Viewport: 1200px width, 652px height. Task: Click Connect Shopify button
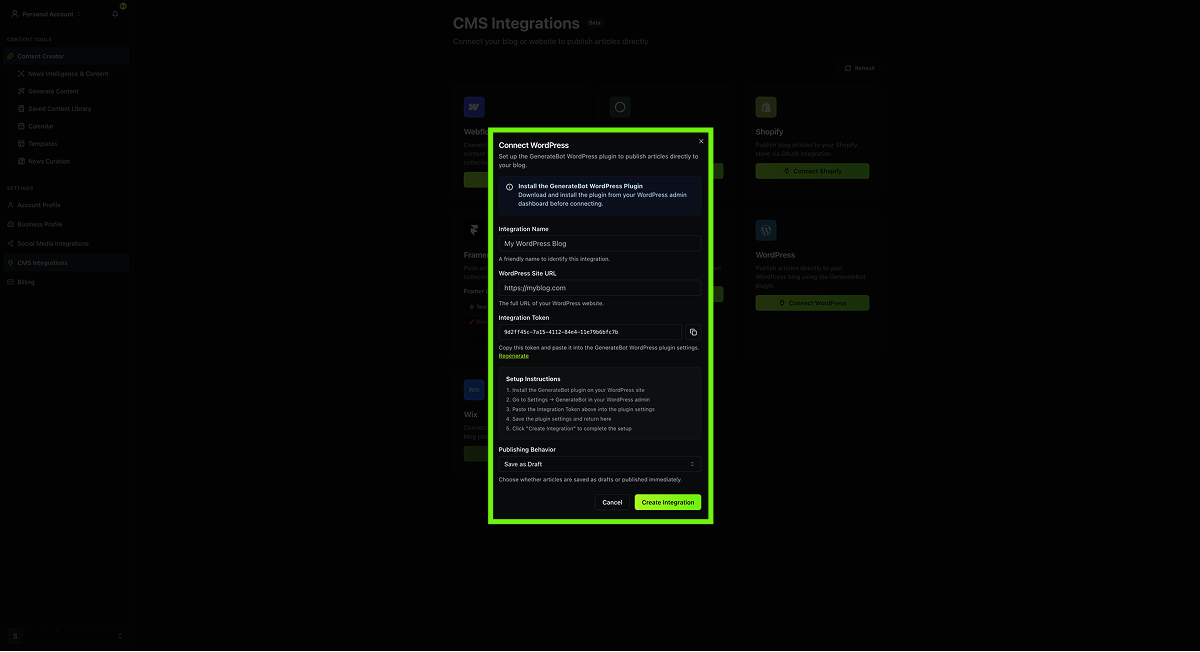[x=812, y=171]
